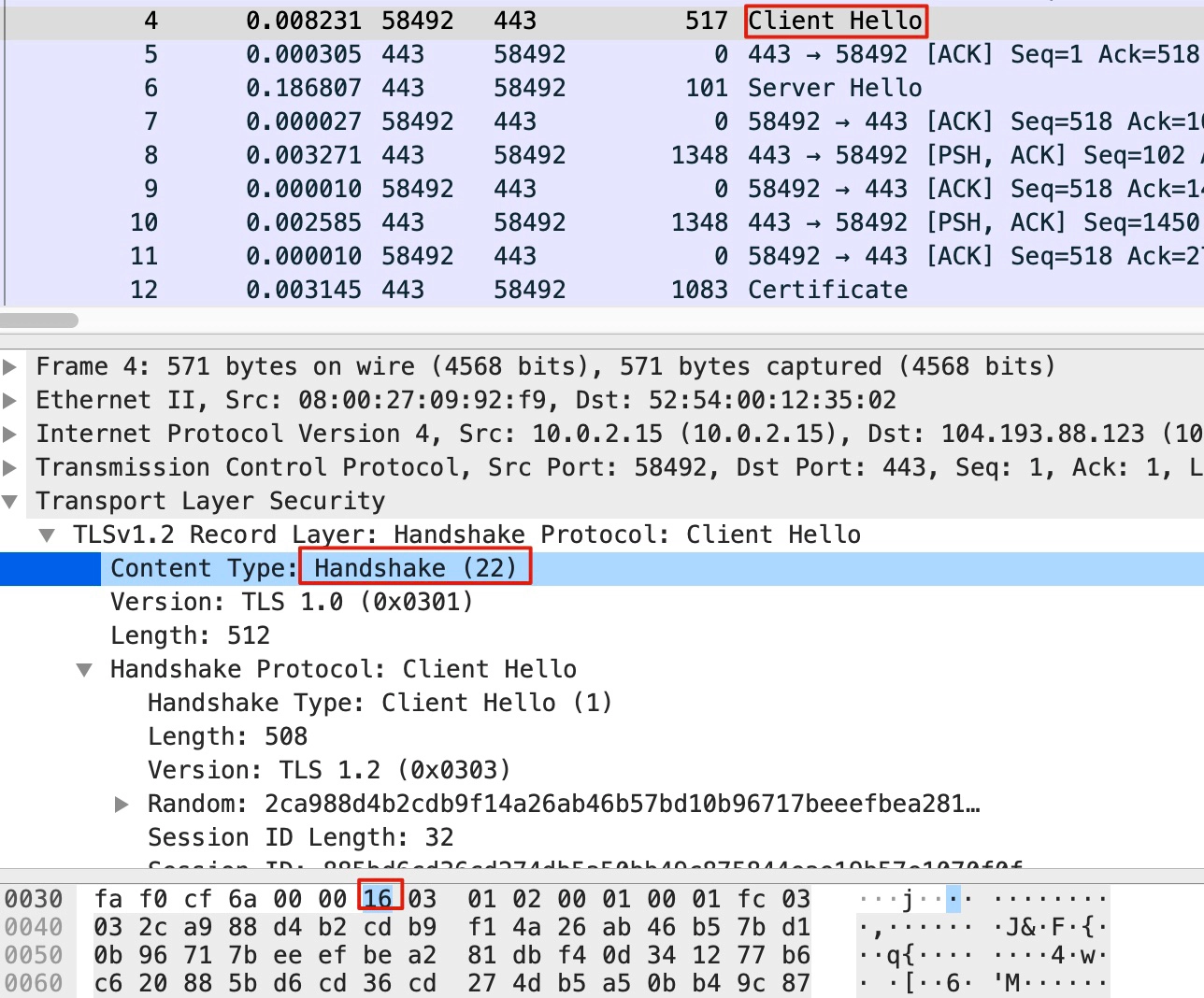
Task: Select packet 6 Server Hello row
Action: pos(602,88)
